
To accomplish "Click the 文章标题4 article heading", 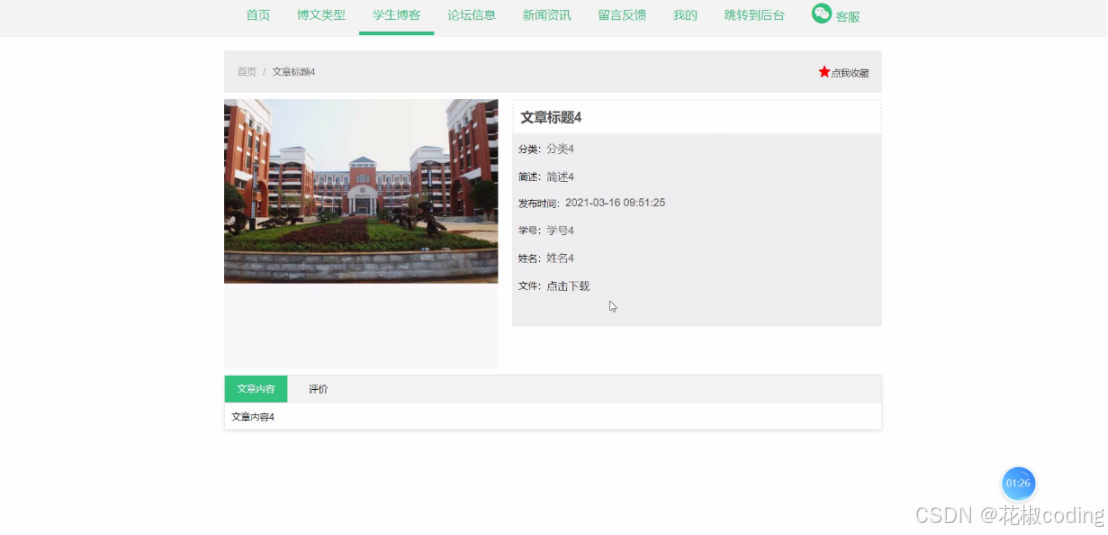I will (x=551, y=118).
